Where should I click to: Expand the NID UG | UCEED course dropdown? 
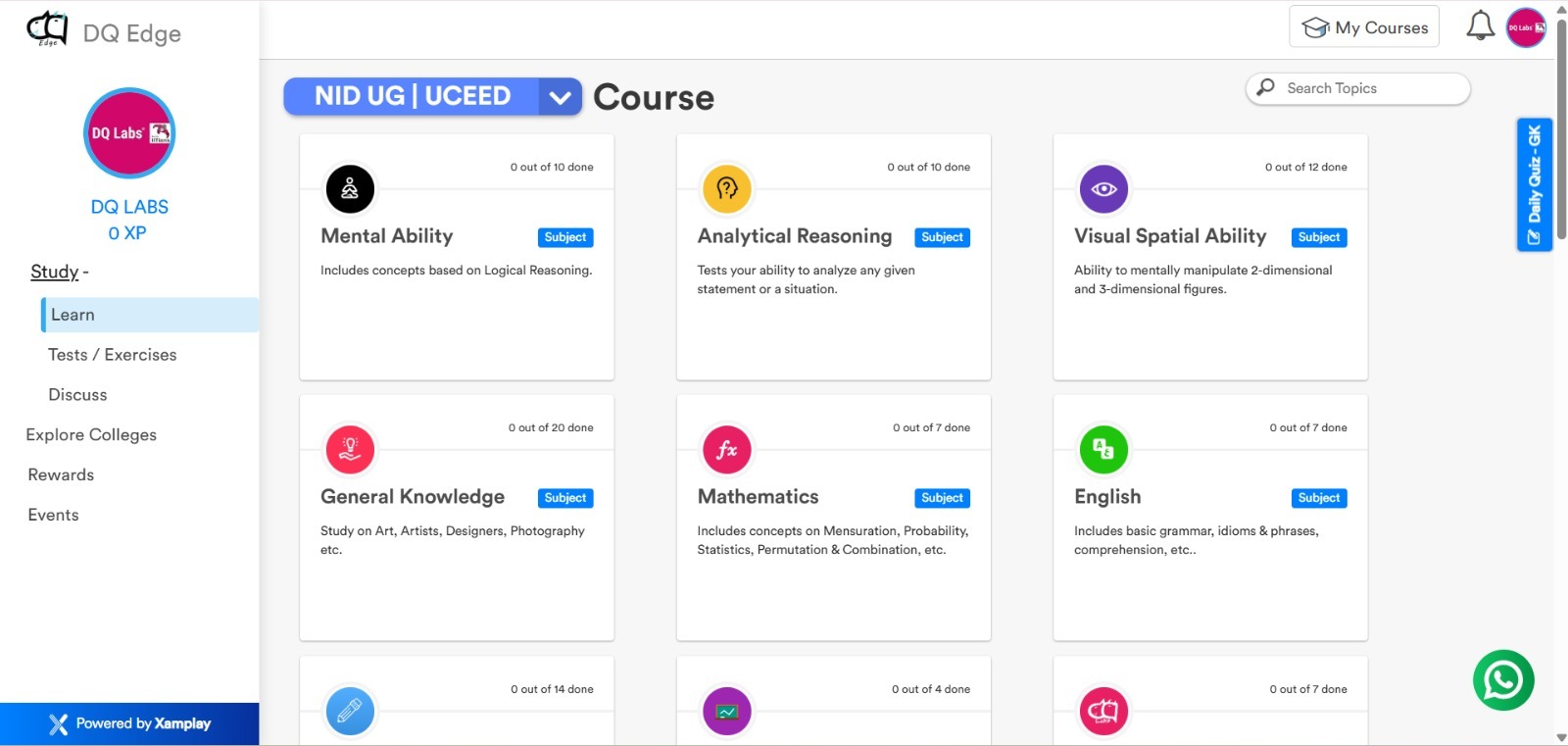560,97
